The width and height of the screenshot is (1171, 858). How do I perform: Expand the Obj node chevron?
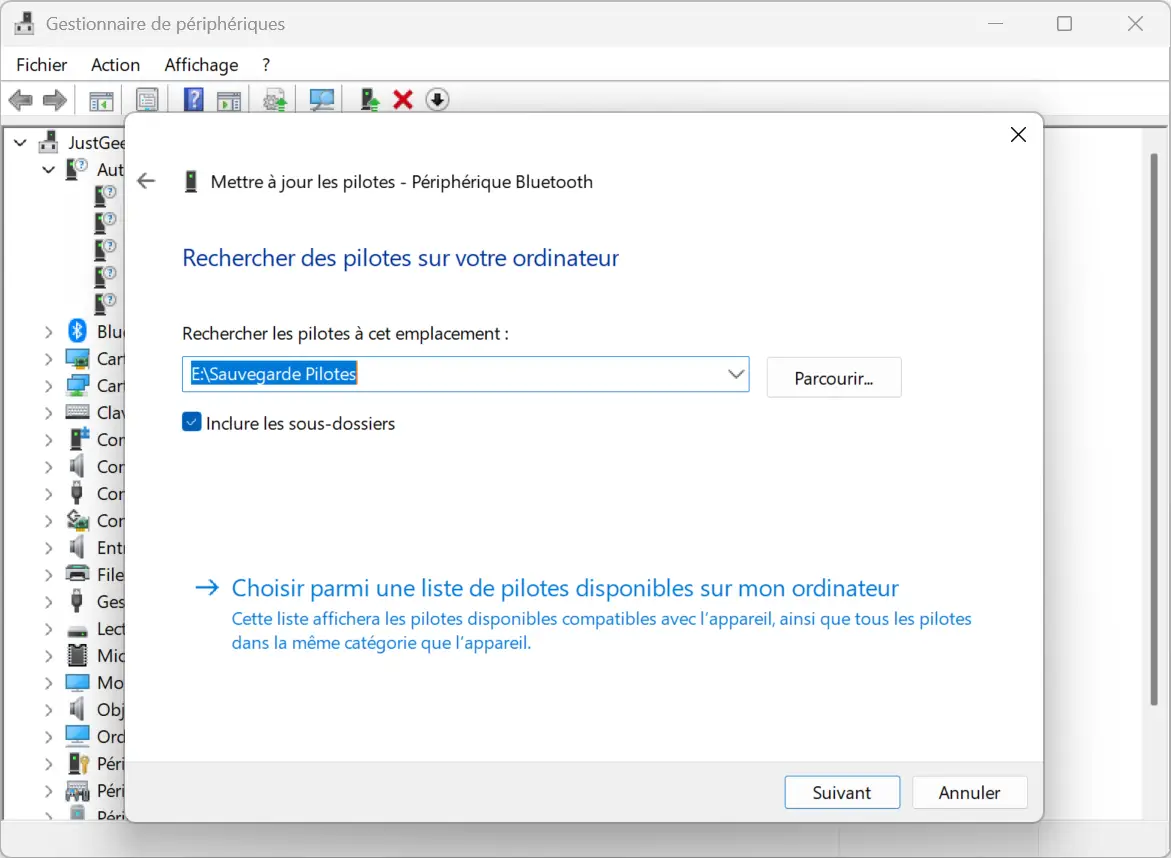[x=49, y=709]
